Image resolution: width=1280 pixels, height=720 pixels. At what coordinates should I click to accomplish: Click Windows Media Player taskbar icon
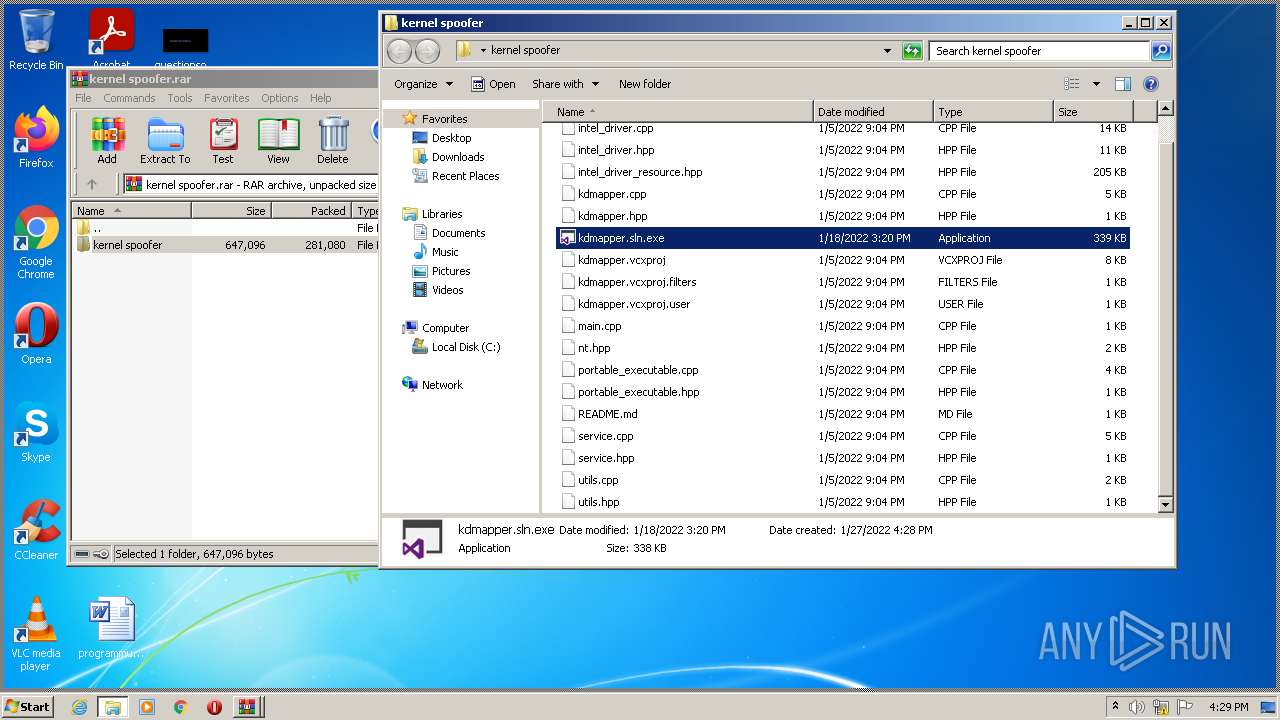click(147, 707)
